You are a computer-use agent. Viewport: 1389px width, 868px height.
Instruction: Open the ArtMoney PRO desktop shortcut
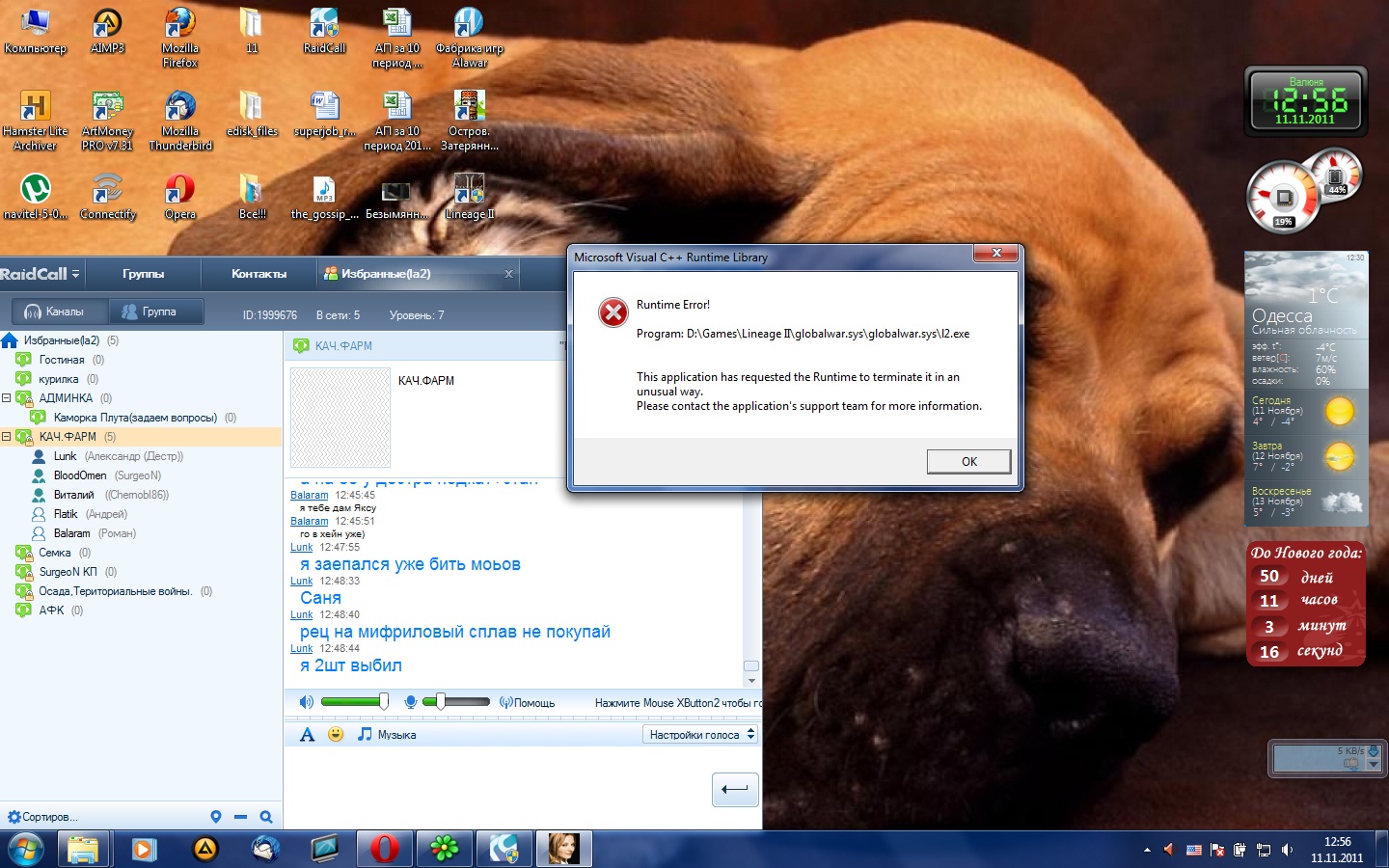point(107,121)
